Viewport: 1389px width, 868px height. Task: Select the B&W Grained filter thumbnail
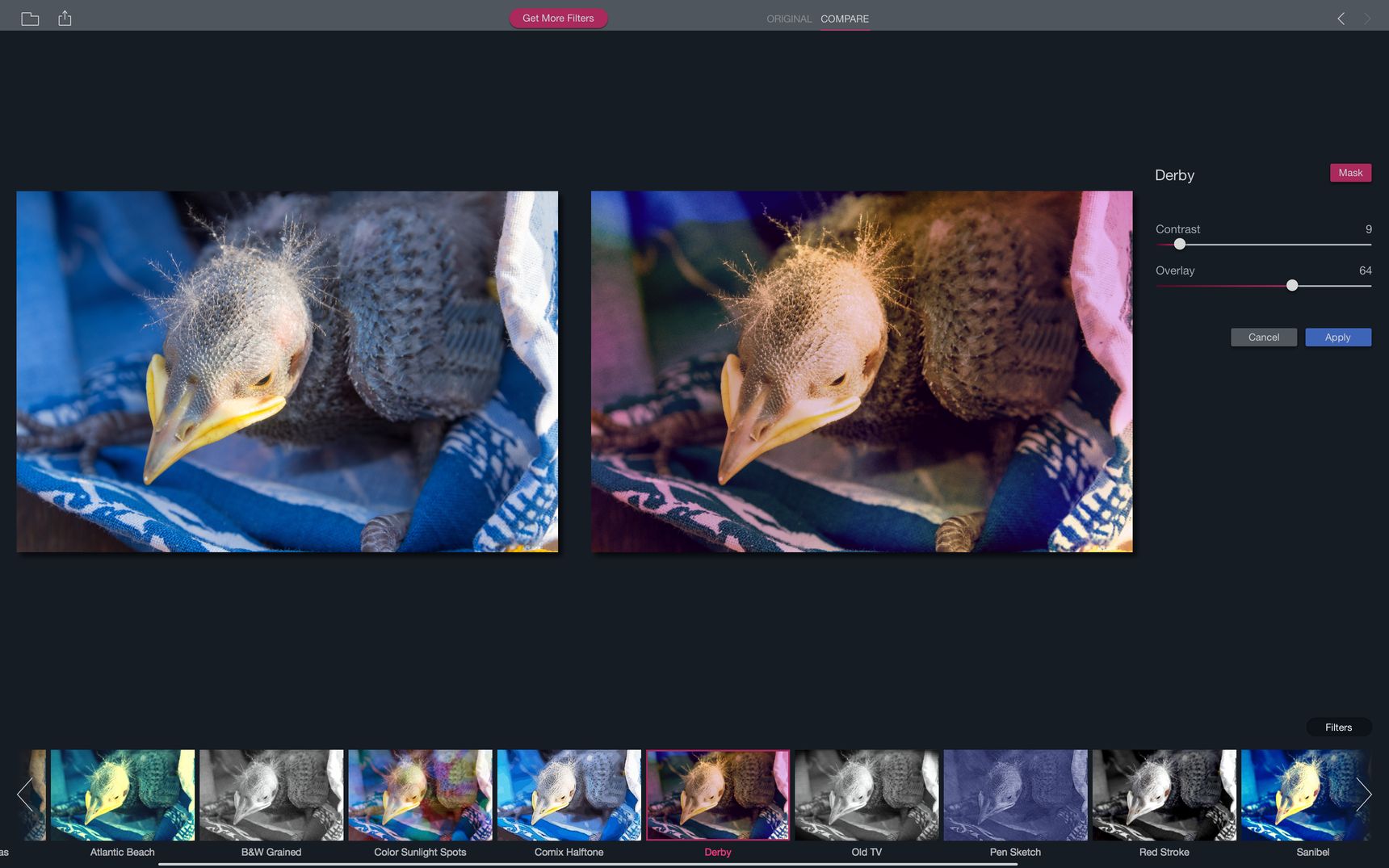tap(271, 795)
